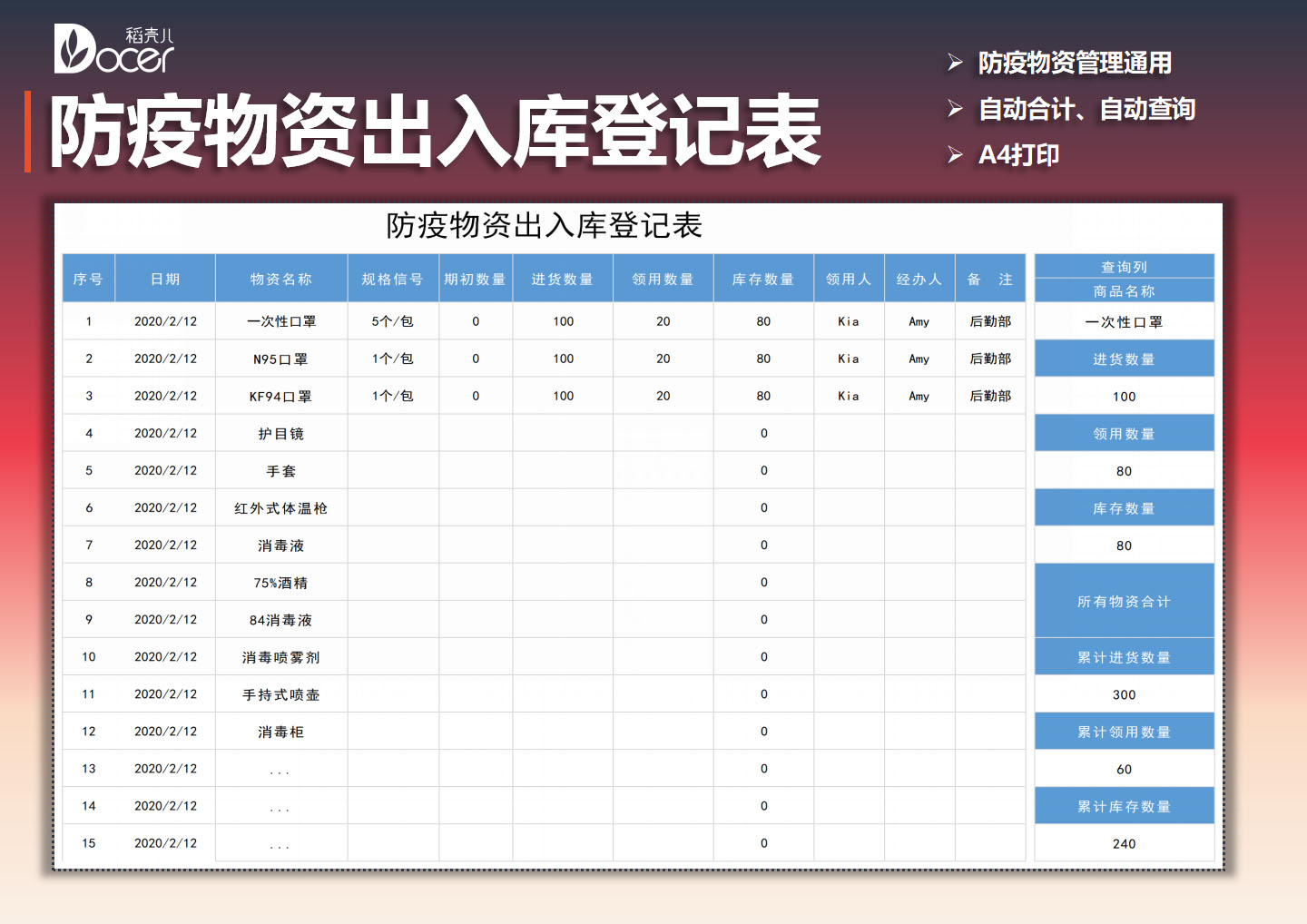Select the 库存数量 column header
The height and width of the screenshot is (924, 1307).
pos(762,278)
